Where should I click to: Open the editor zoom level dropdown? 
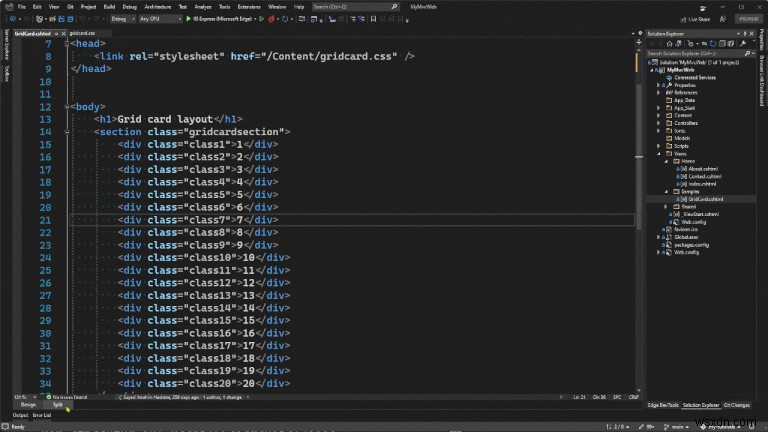25,397
